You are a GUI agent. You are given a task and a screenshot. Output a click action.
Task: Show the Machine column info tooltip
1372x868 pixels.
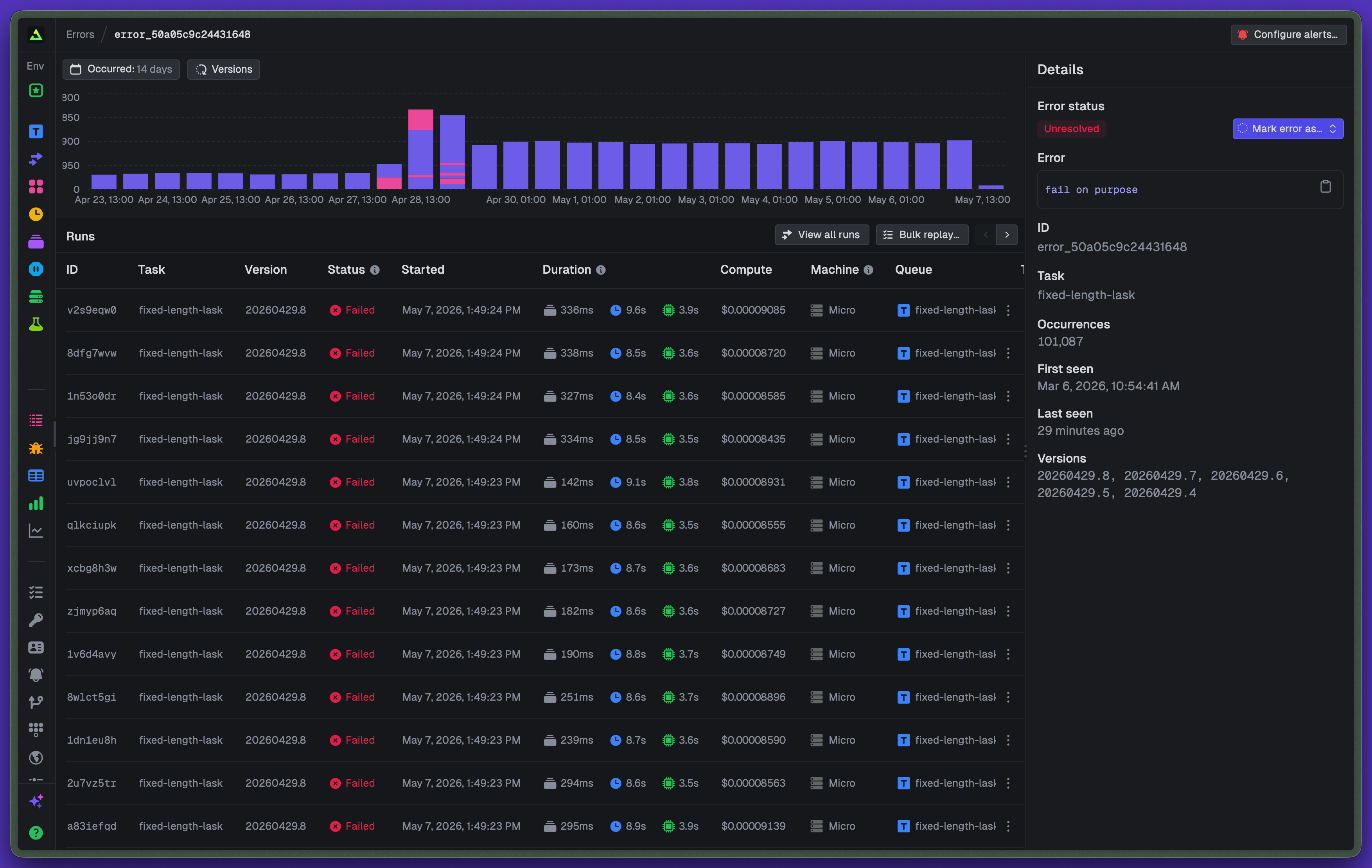tap(868, 270)
